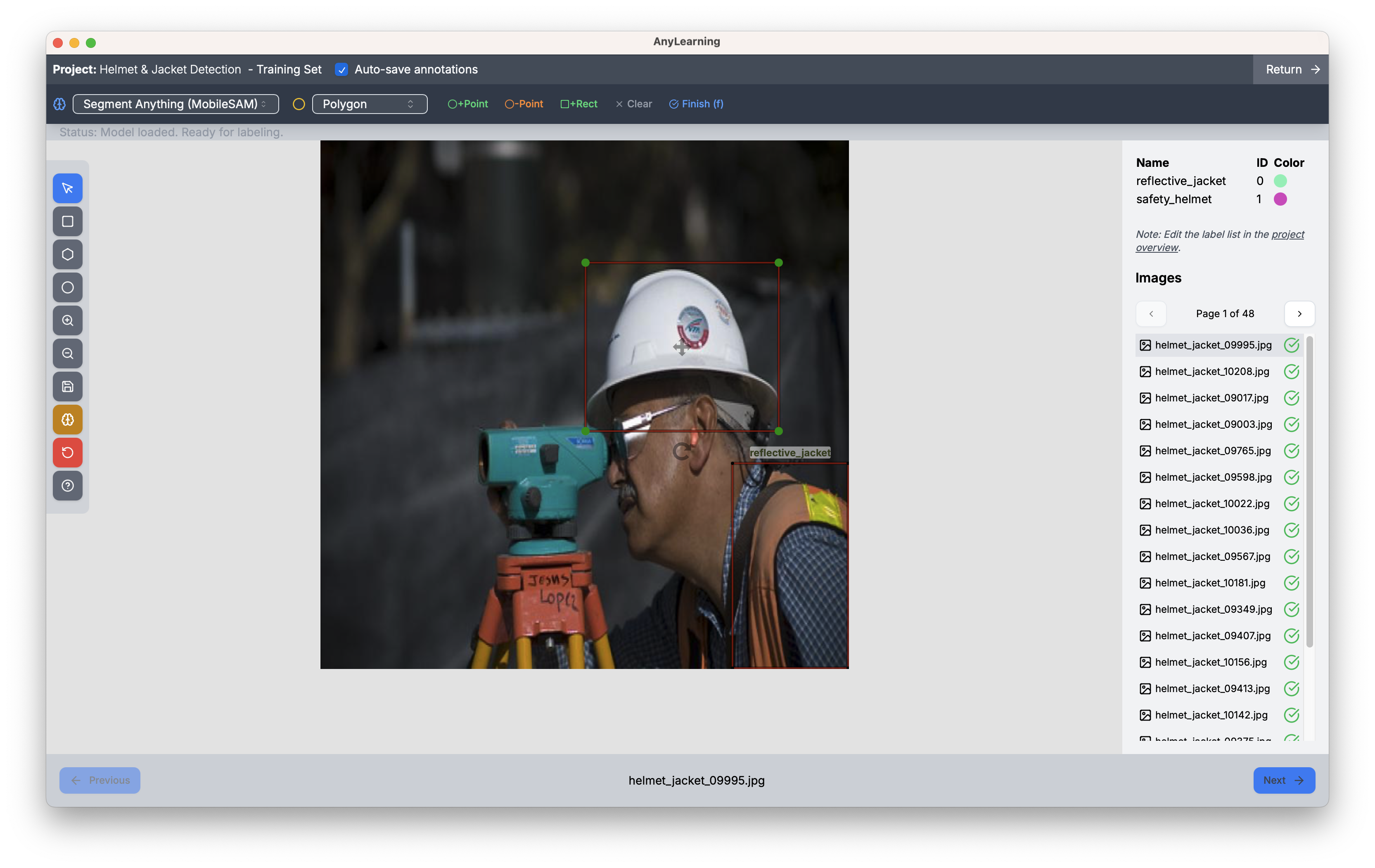Open helmet_jacket_09017.jpg in the image list
This screenshot has width=1375, height=868.
pos(1211,398)
